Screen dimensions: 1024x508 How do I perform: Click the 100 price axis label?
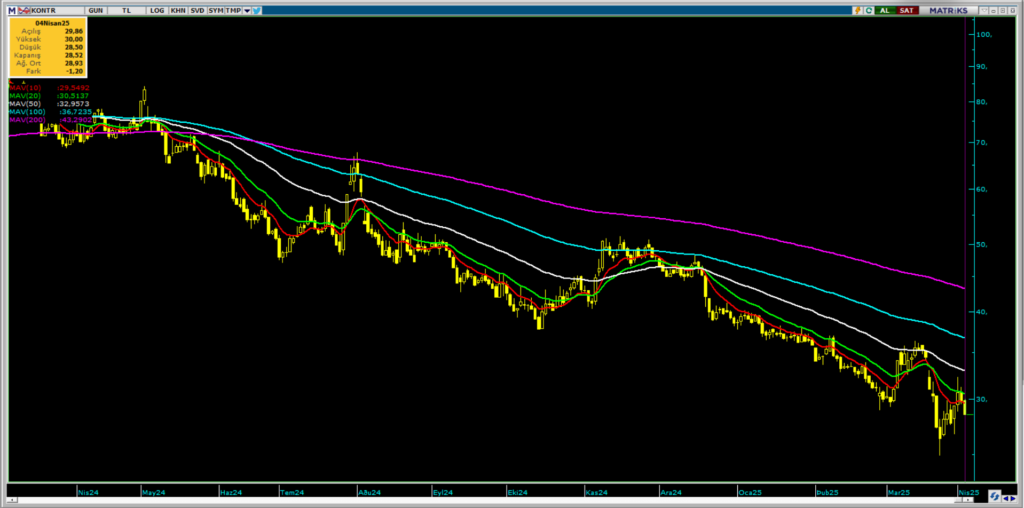pyautogui.click(x=984, y=35)
